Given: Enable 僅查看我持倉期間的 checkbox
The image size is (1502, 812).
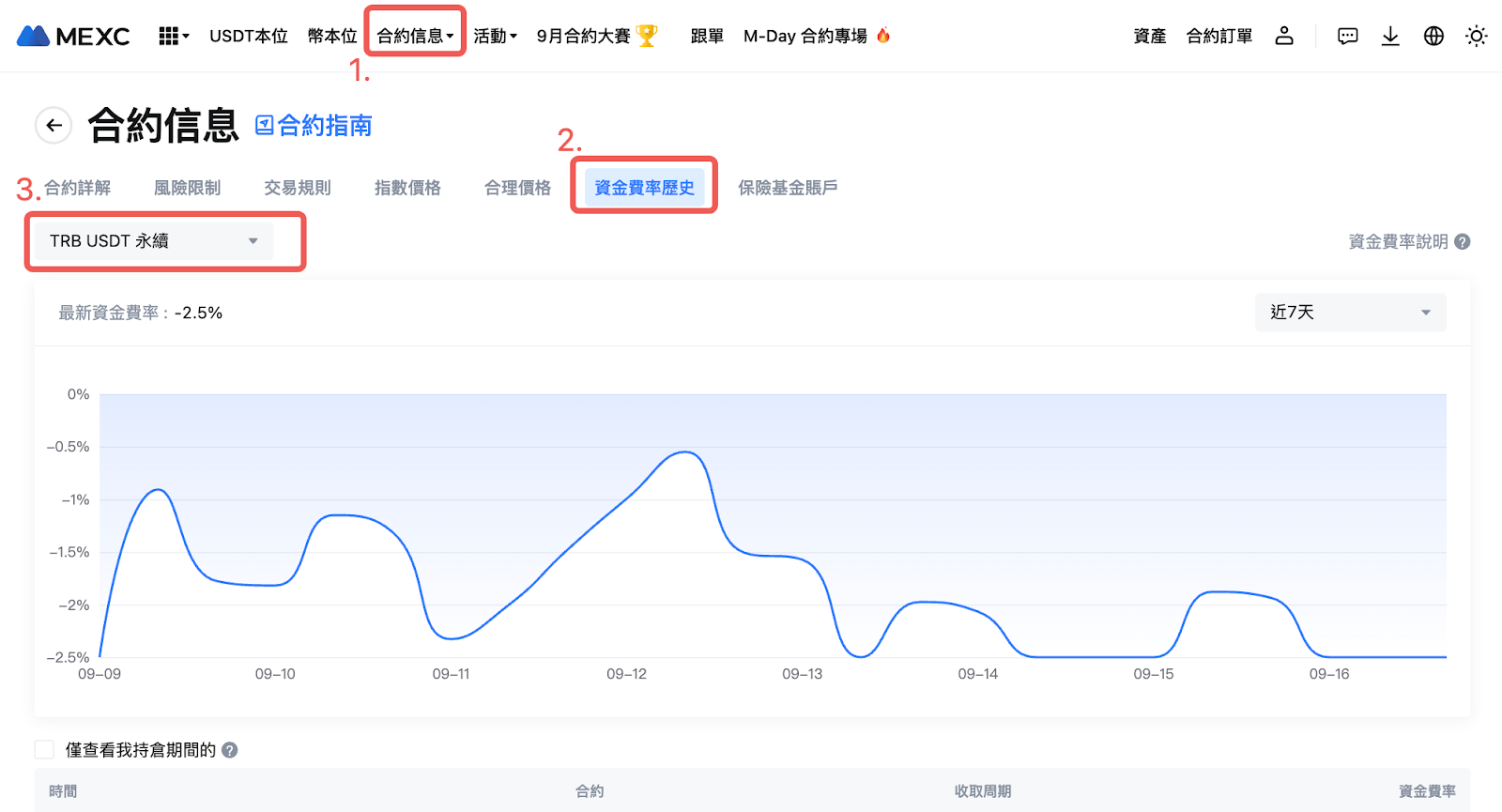Looking at the screenshot, I should (x=44, y=749).
